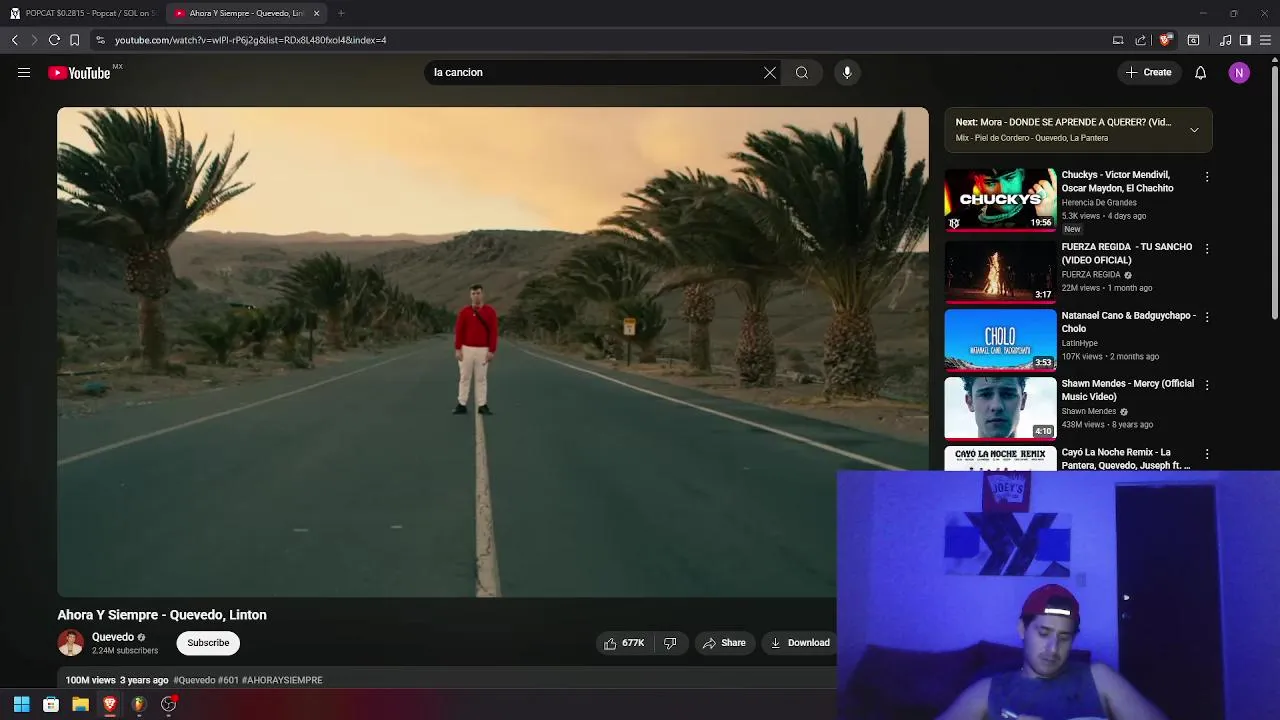Open account menu avatar N
This screenshot has width=1280, height=720.
(x=1239, y=73)
